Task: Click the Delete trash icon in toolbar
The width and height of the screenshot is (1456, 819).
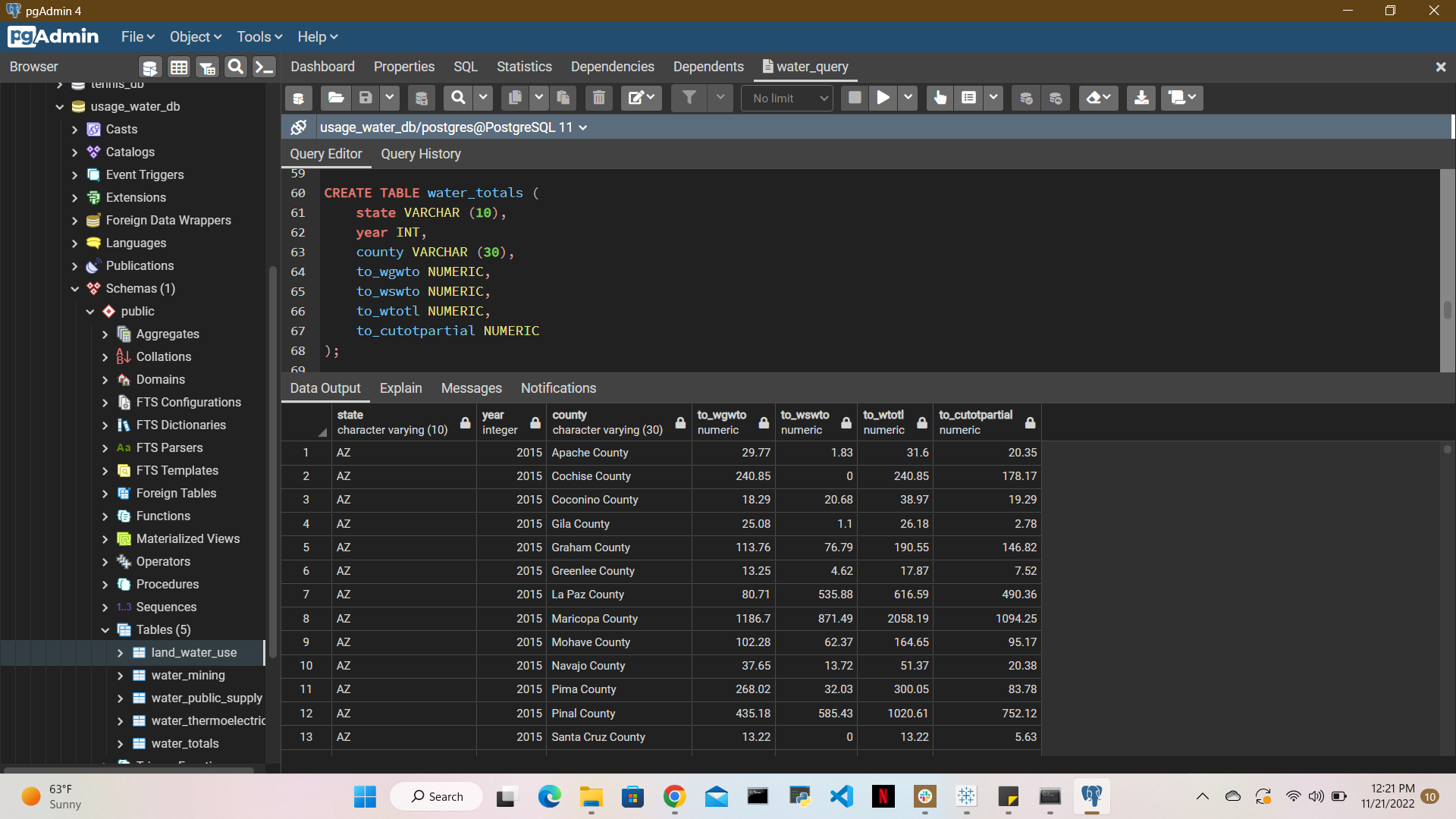Action: point(599,98)
